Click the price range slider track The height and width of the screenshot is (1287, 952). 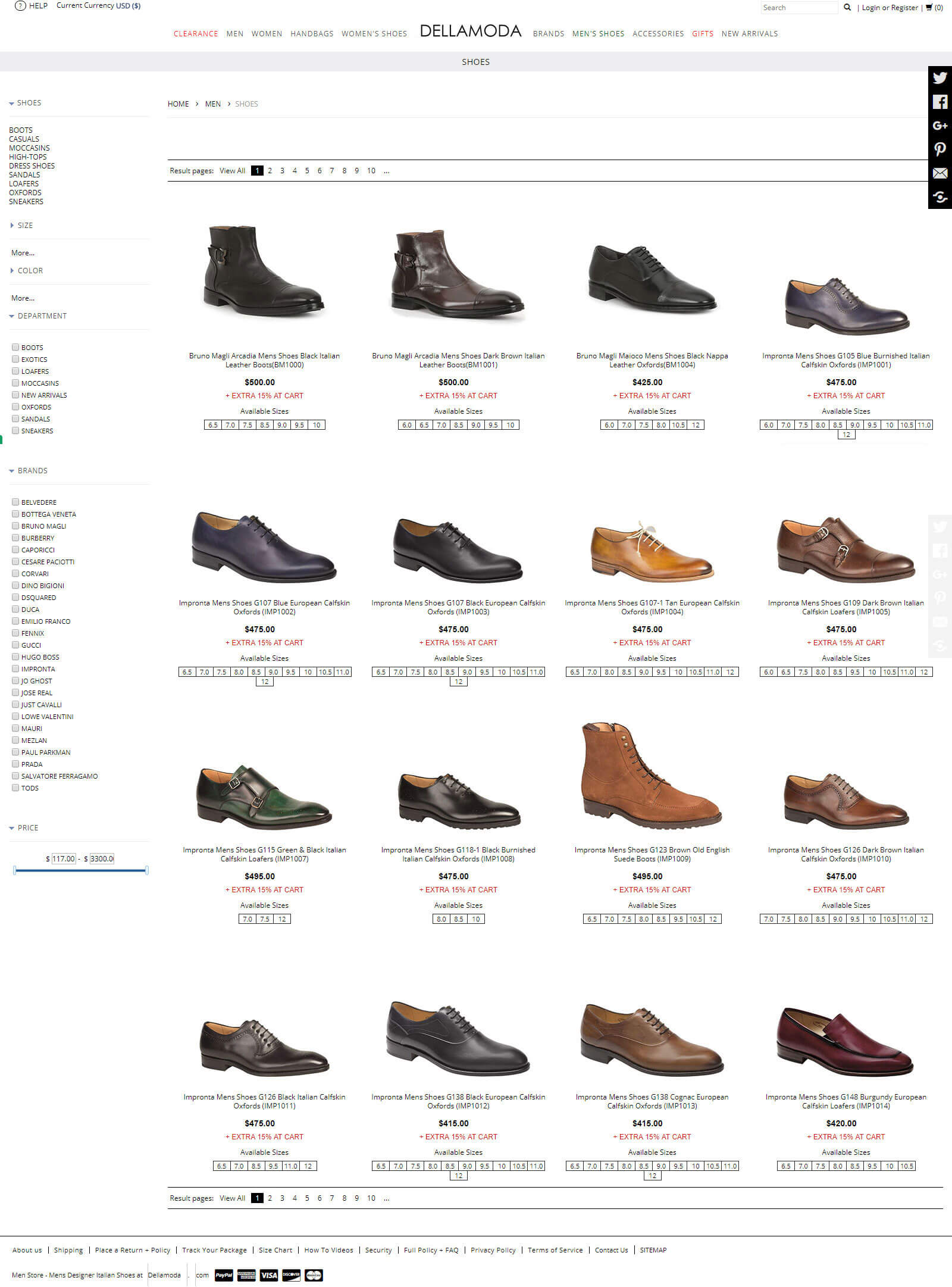pyautogui.click(x=80, y=870)
